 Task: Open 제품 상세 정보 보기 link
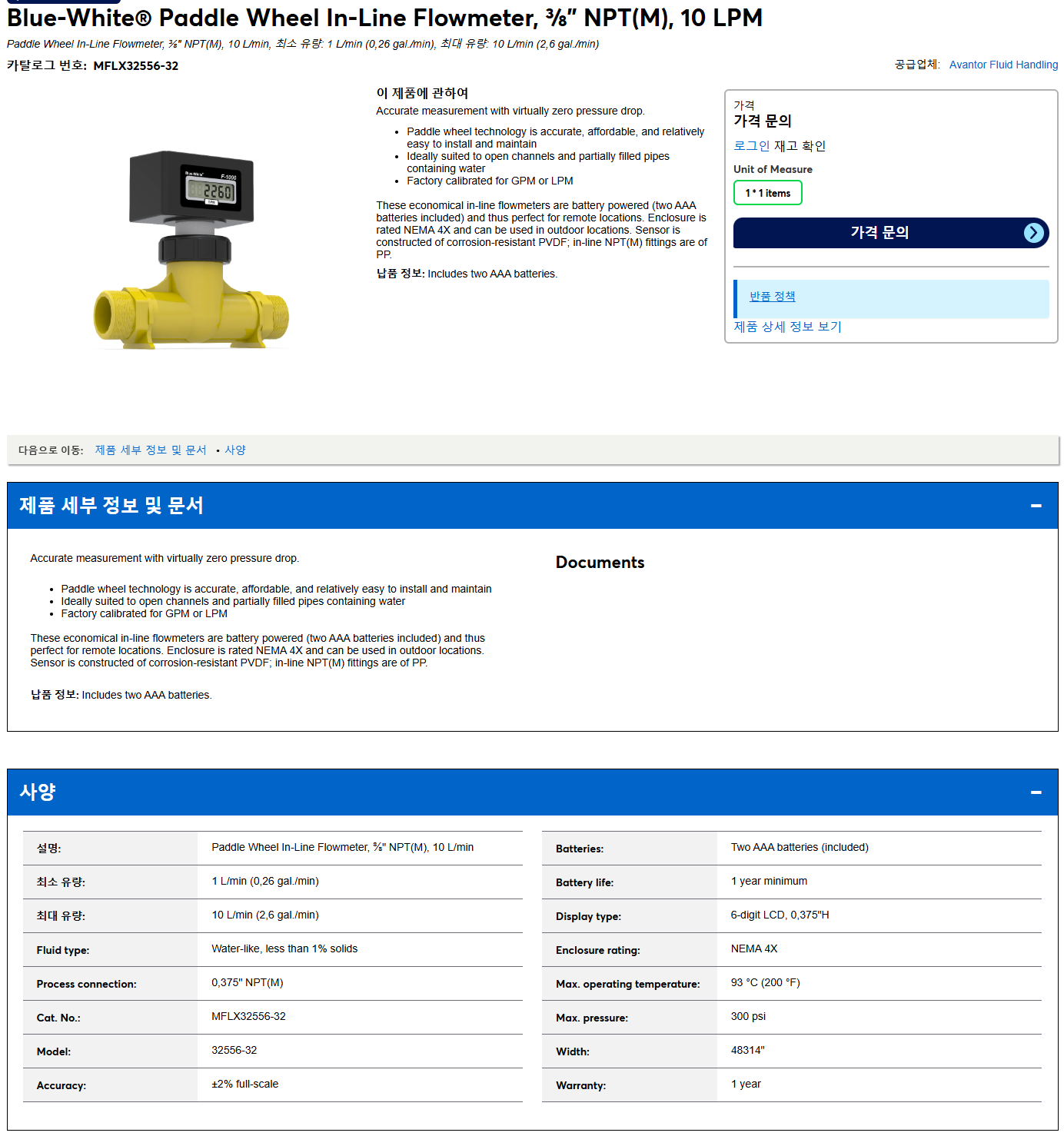pyautogui.click(x=787, y=327)
